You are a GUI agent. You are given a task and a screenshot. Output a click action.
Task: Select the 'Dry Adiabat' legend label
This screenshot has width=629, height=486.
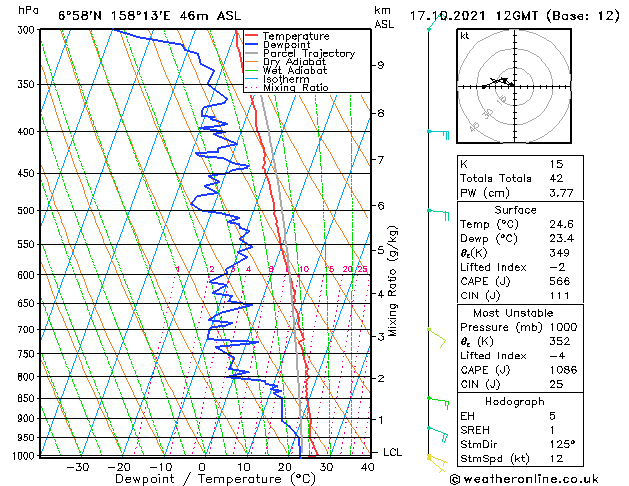294,62
